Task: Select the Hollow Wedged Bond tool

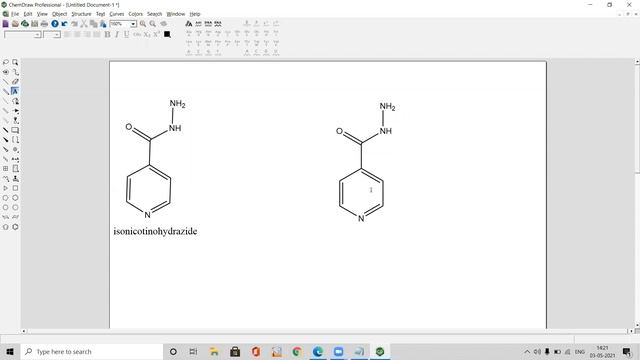Action: (6, 149)
